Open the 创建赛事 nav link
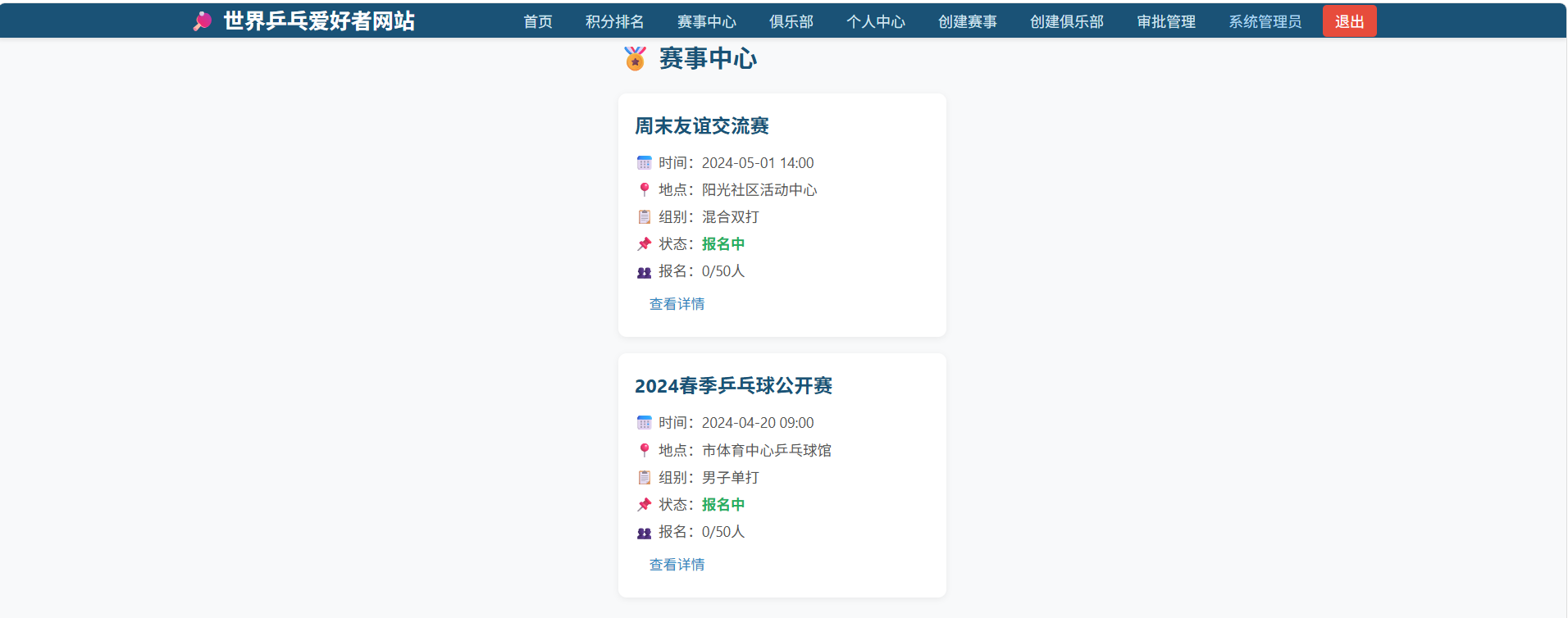 (x=968, y=21)
